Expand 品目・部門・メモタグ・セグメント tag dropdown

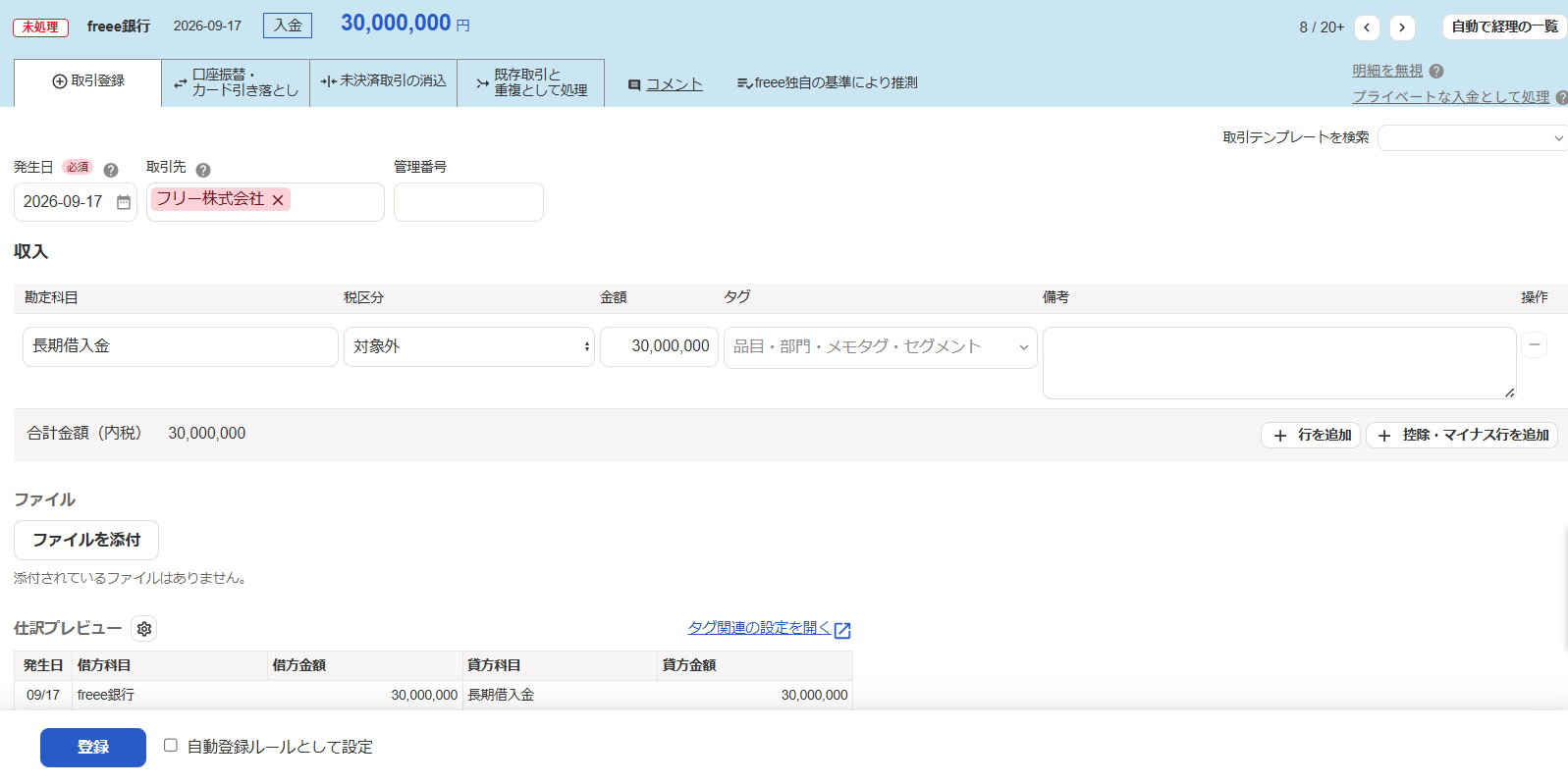click(881, 347)
